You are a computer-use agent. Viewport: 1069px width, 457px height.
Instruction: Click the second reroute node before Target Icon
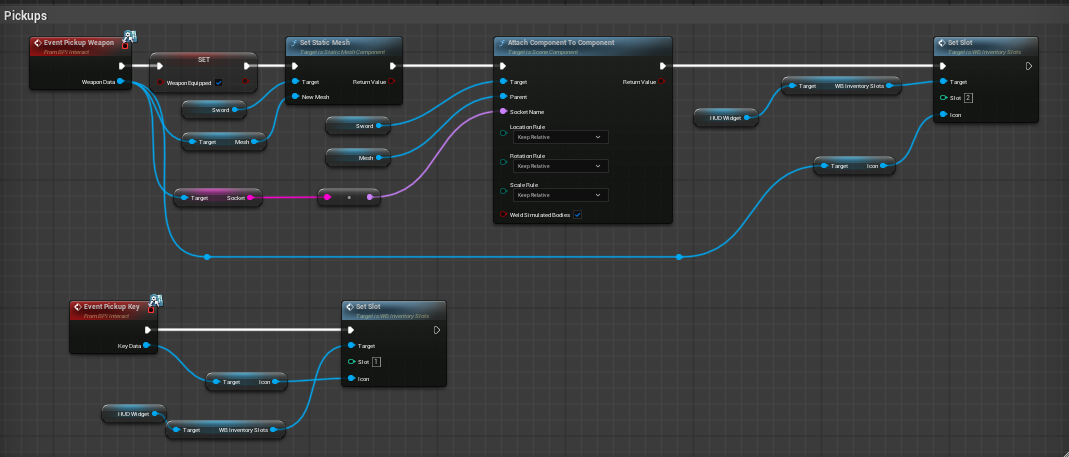[x=679, y=257]
